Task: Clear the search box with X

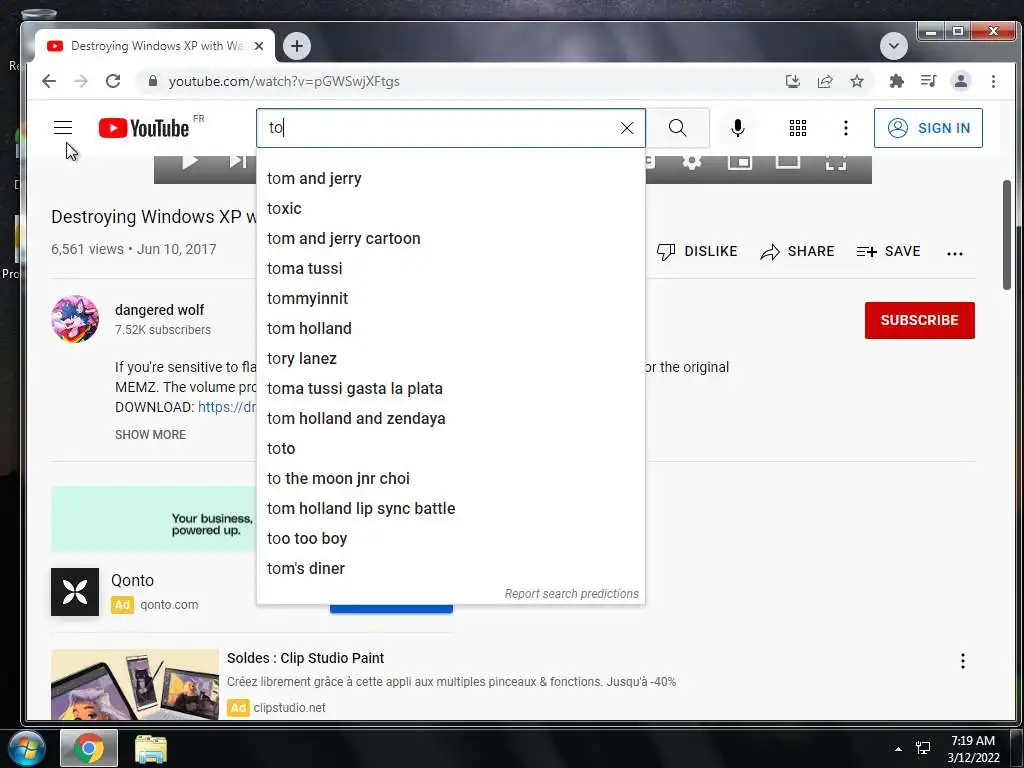Action: pos(627,128)
